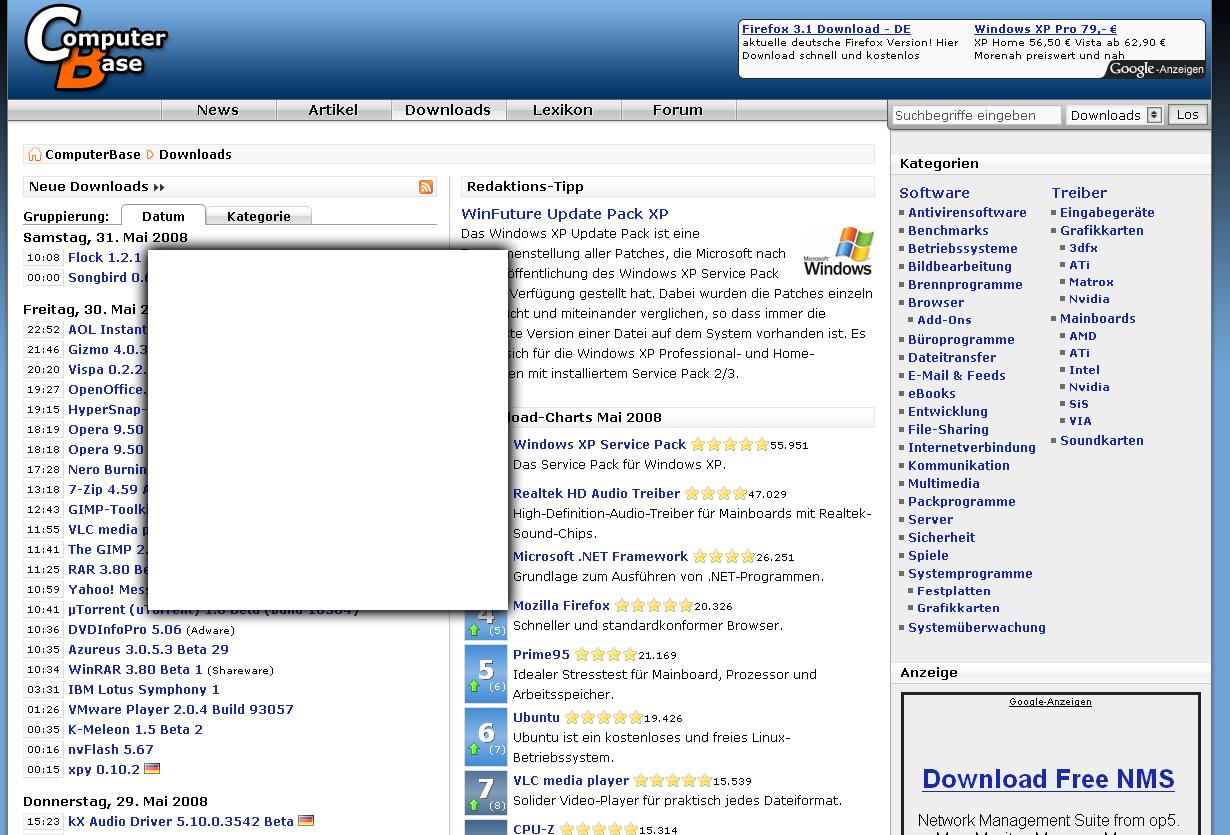
Task: Click the German flag beside xpy 0.10.2
Action: (152, 769)
